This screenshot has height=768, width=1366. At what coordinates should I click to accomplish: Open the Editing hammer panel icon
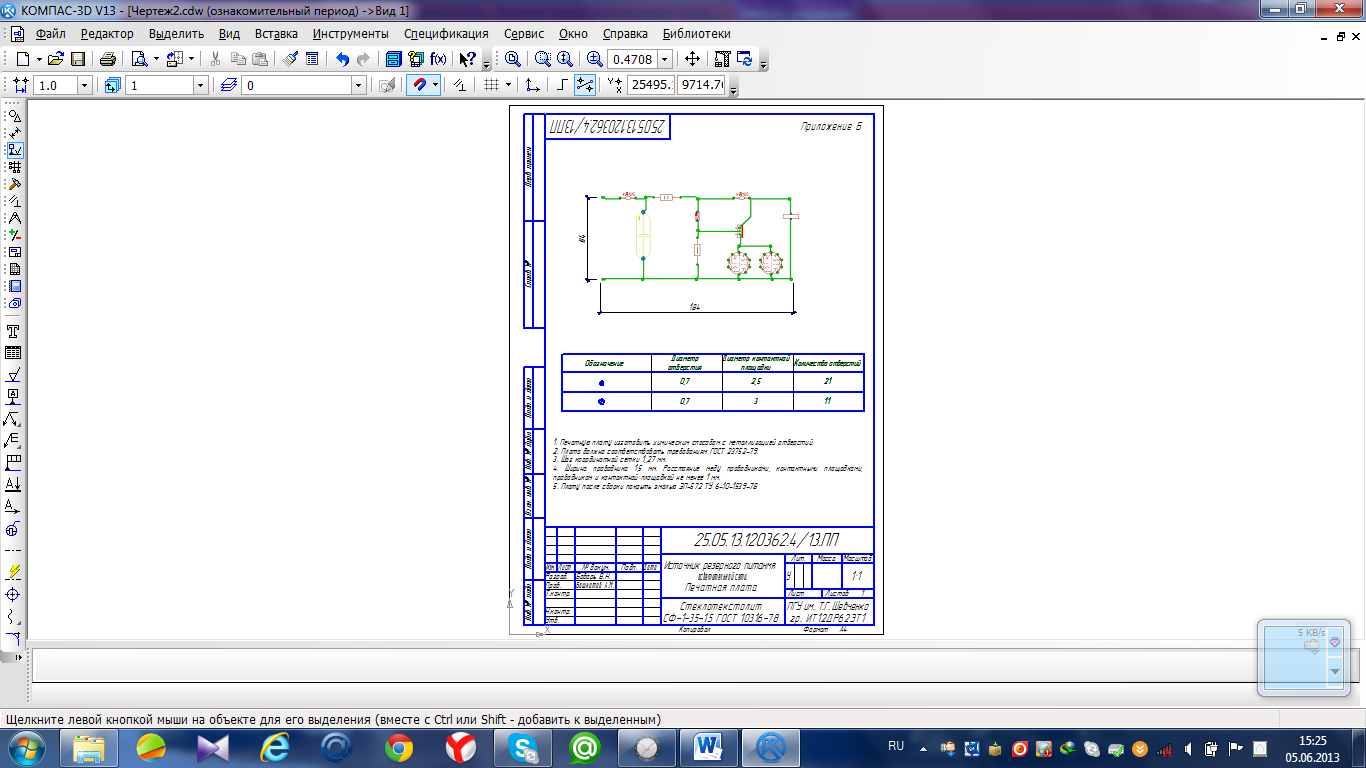(x=14, y=183)
